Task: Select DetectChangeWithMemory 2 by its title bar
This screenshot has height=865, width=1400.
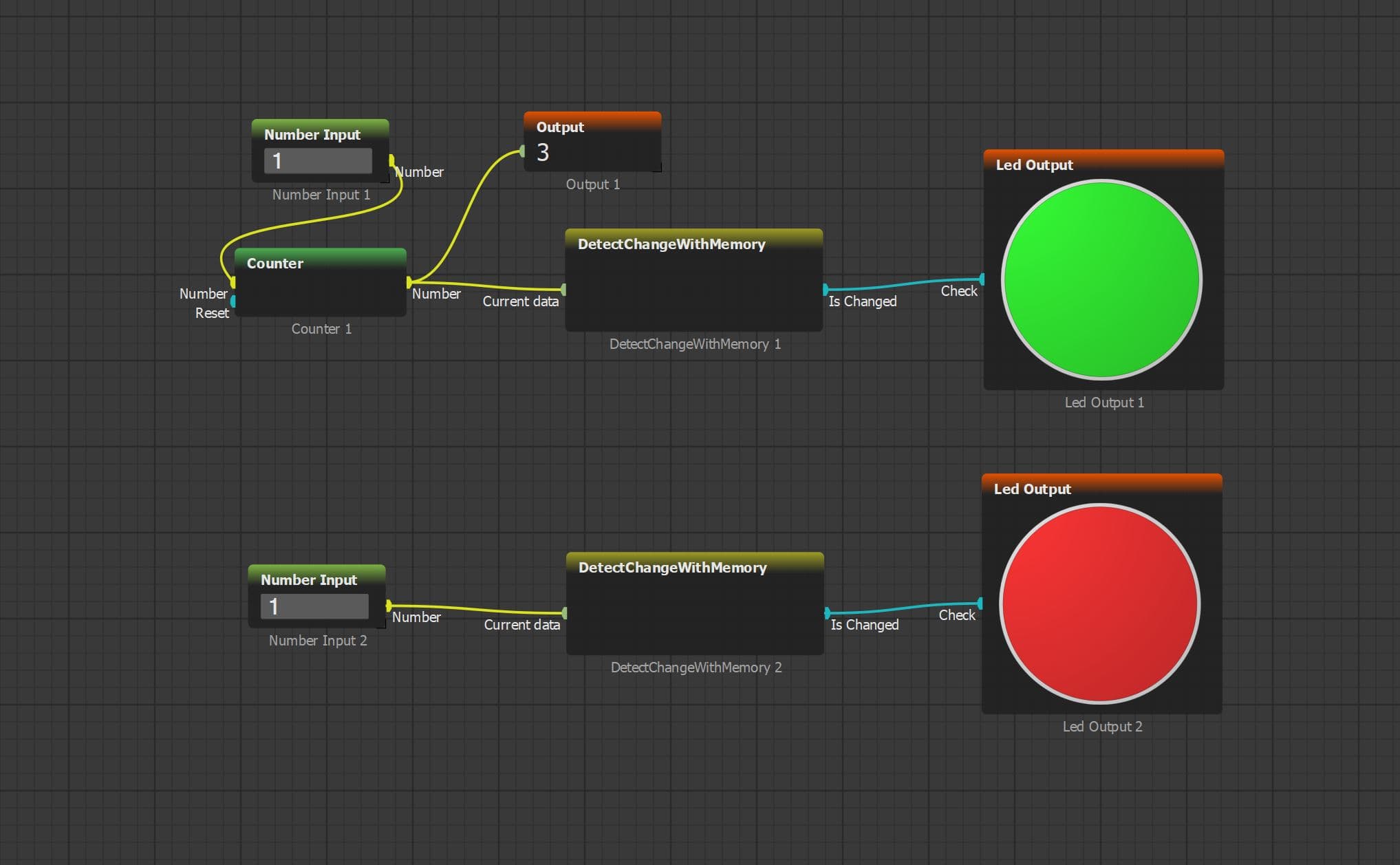Action: click(x=695, y=567)
